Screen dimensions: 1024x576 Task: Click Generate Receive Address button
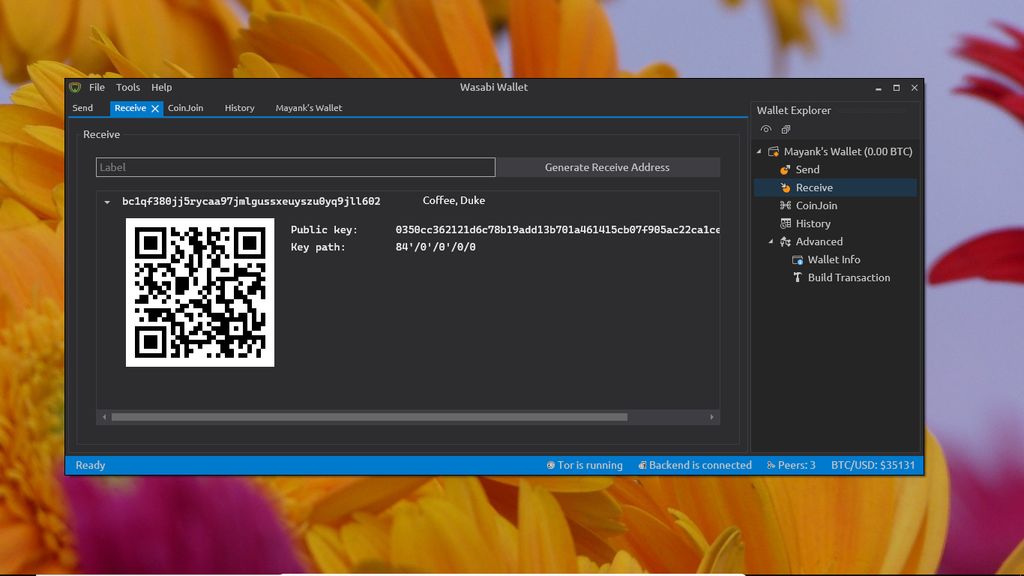[607, 167]
